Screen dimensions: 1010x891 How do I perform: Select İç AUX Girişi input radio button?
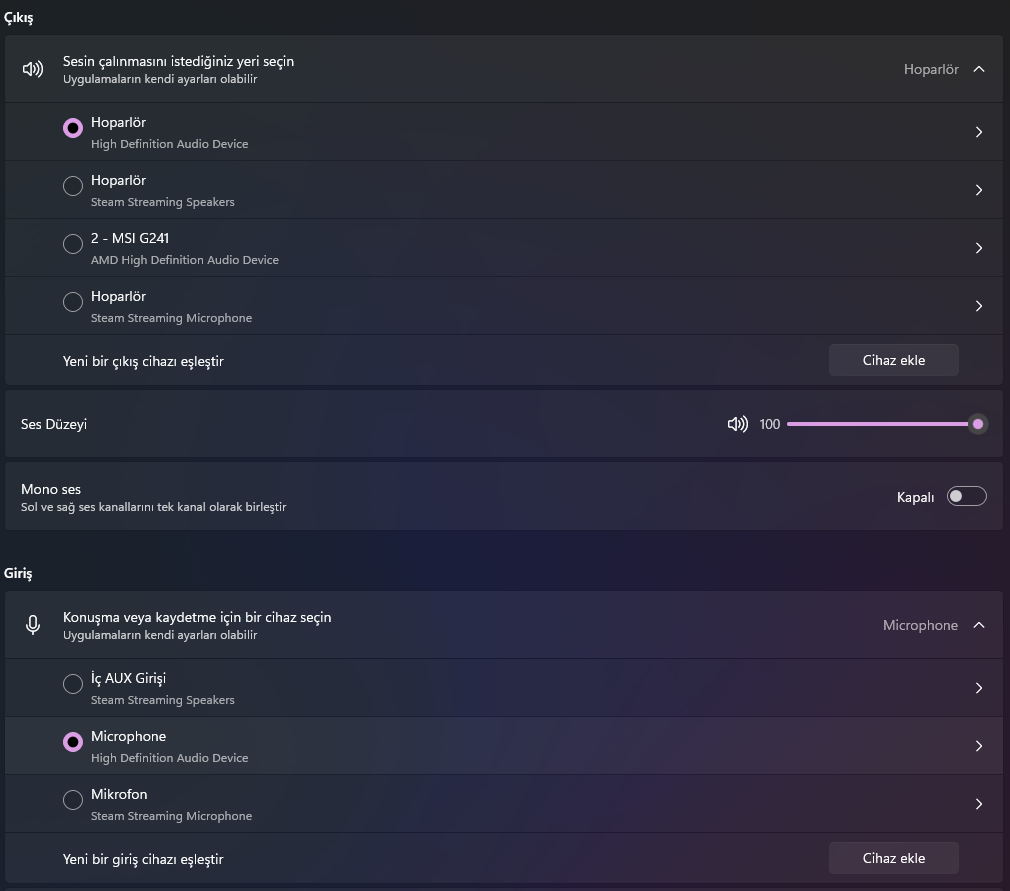(x=73, y=684)
